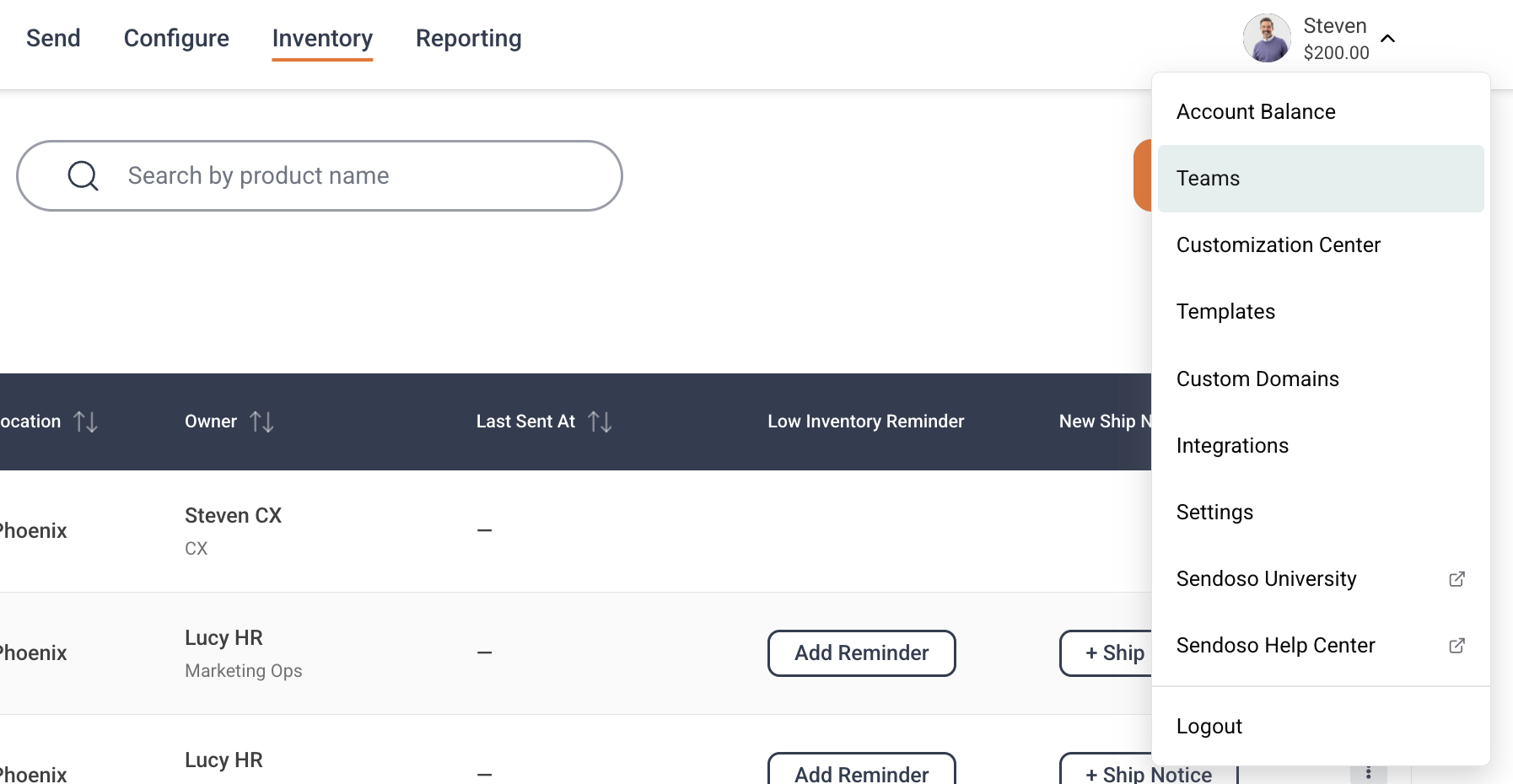
Task: Open Custom Domains
Action: pyautogui.click(x=1321, y=379)
